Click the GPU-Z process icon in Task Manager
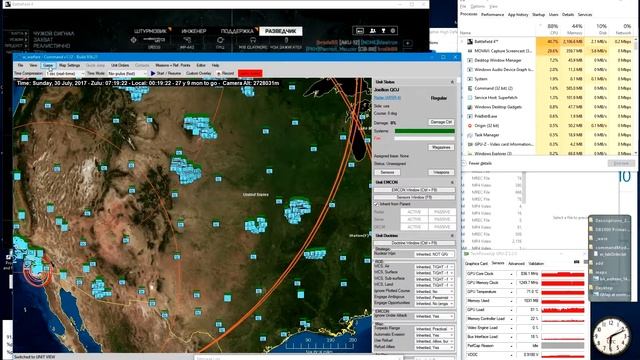Viewport: 640px width, 360px height. tap(470, 144)
